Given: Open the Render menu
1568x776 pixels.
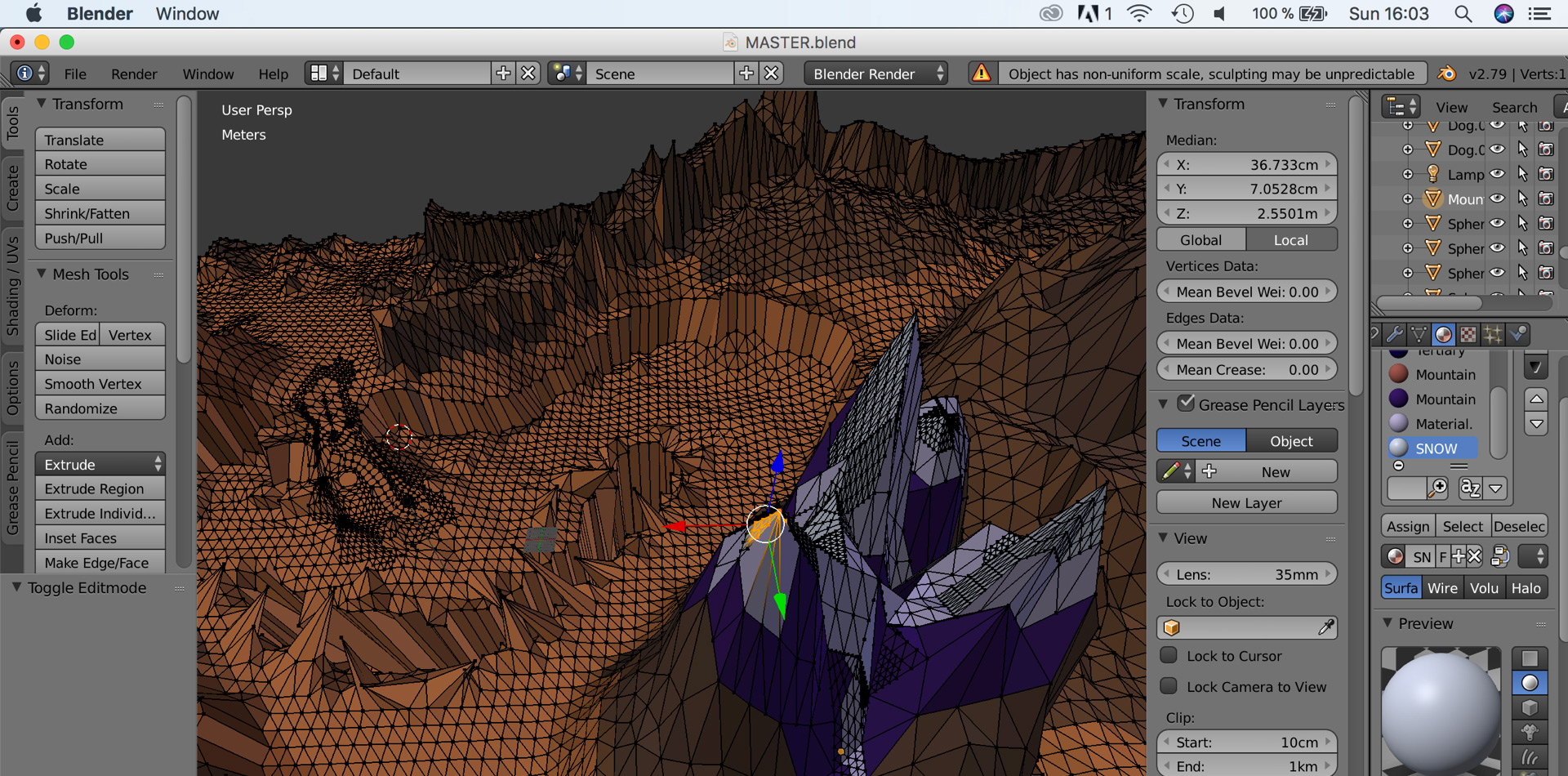Looking at the screenshot, I should tap(134, 74).
